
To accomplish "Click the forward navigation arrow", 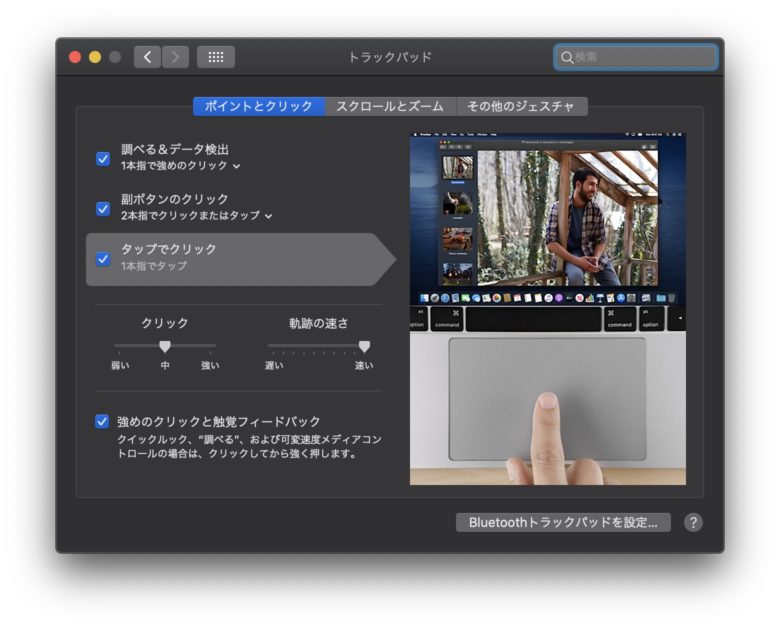I will click(175, 57).
